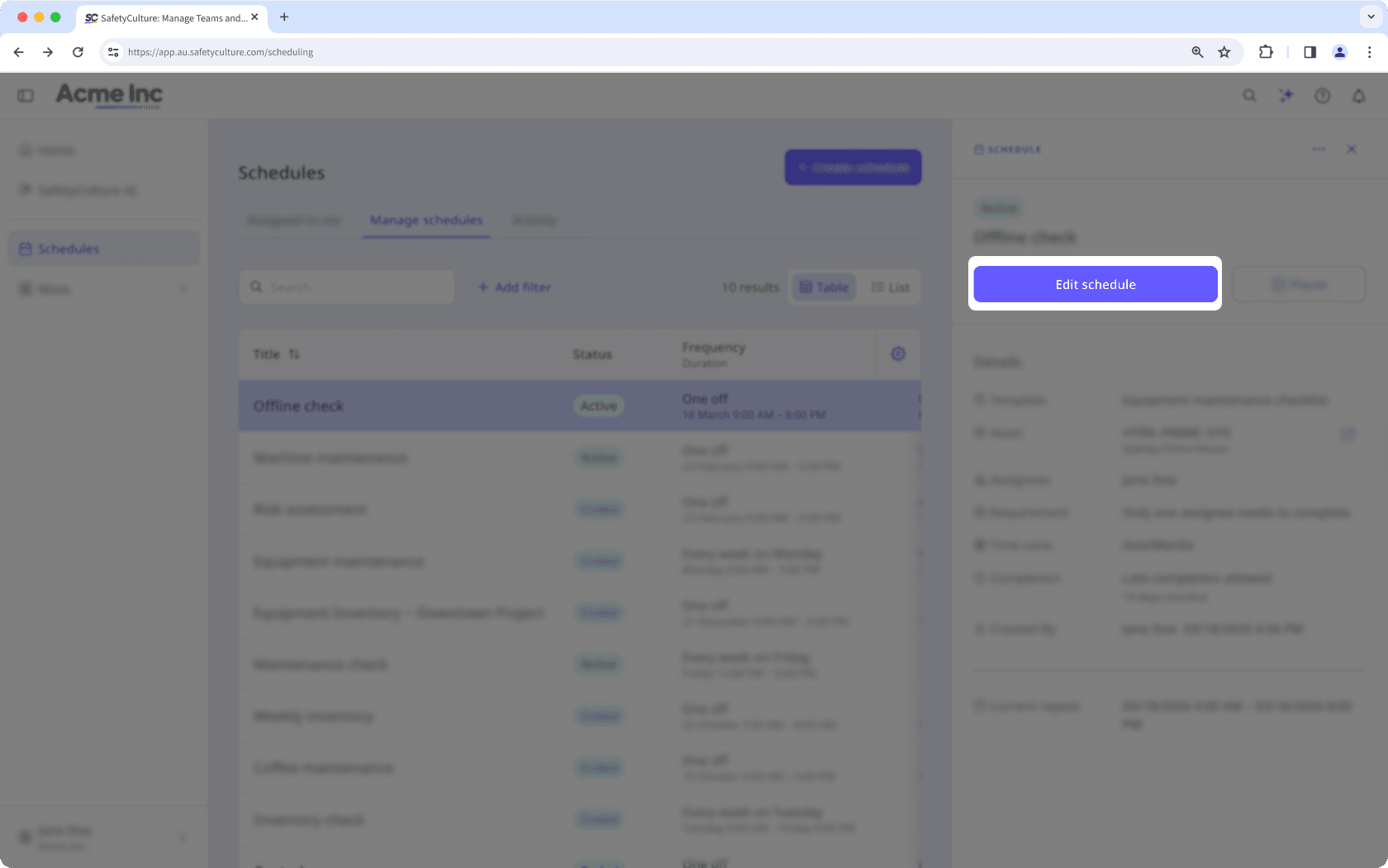Bookmark the page with the star icon
Image resolution: width=1388 pixels, height=868 pixels.
tap(1224, 51)
